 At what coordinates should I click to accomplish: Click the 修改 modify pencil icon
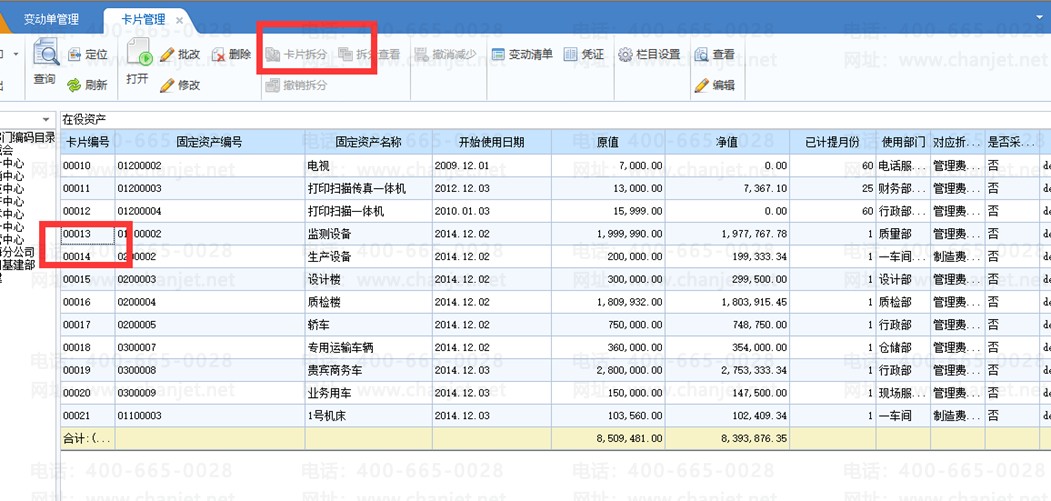[x=167, y=85]
